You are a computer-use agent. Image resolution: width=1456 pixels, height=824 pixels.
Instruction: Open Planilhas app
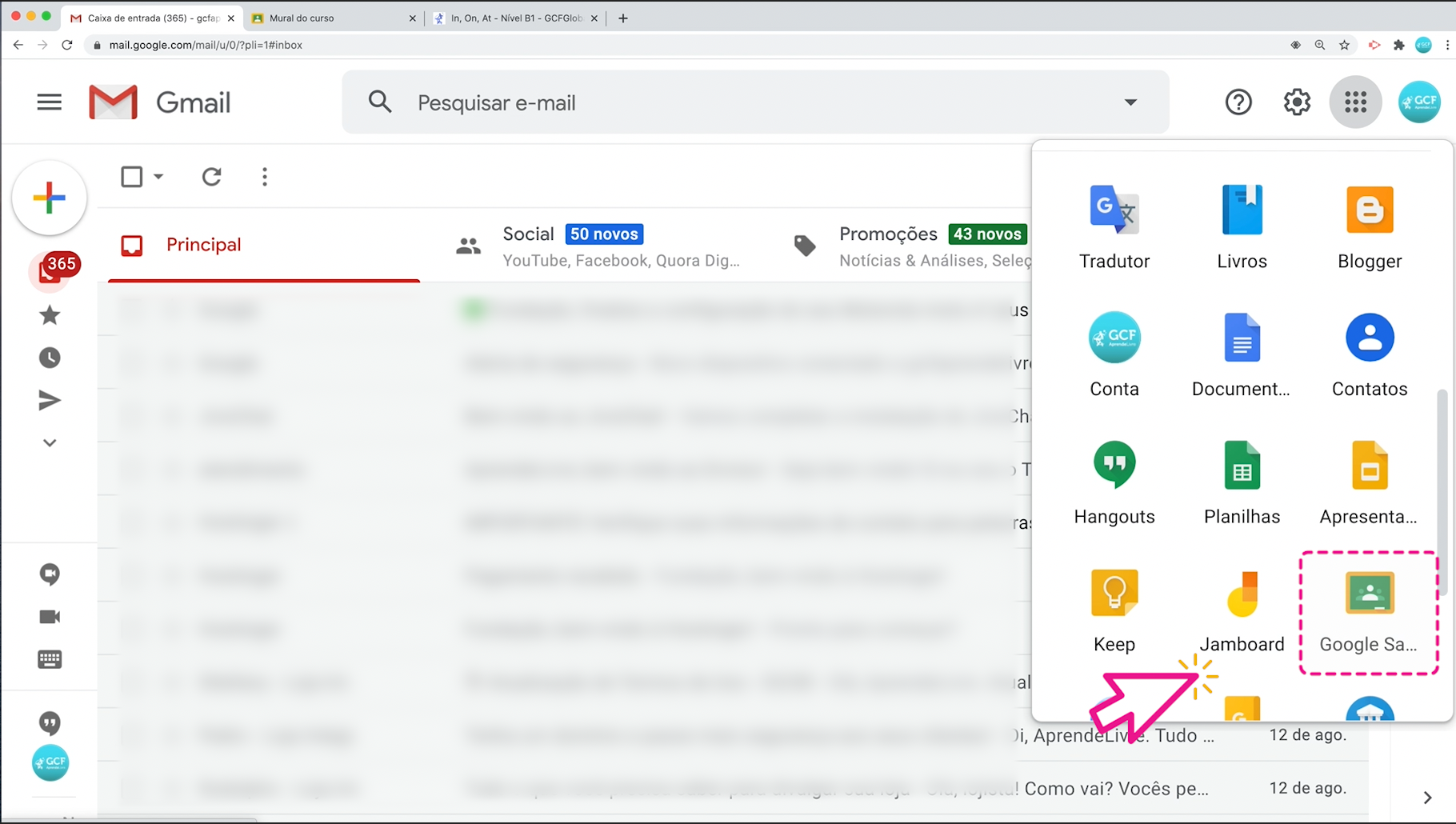[1242, 483]
